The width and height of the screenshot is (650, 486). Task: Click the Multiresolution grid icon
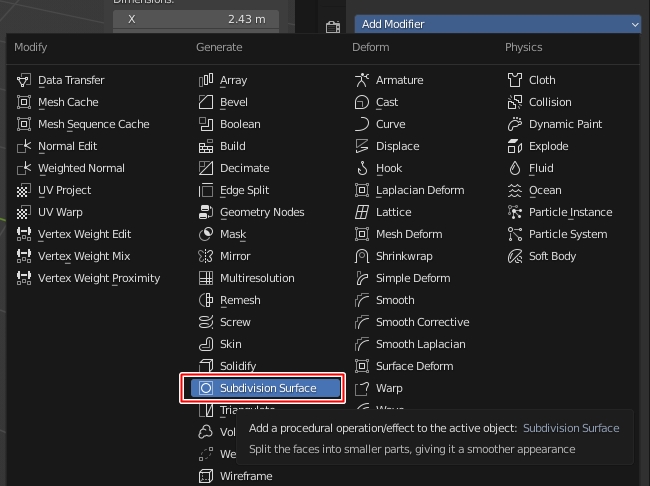click(x=206, y=278)
